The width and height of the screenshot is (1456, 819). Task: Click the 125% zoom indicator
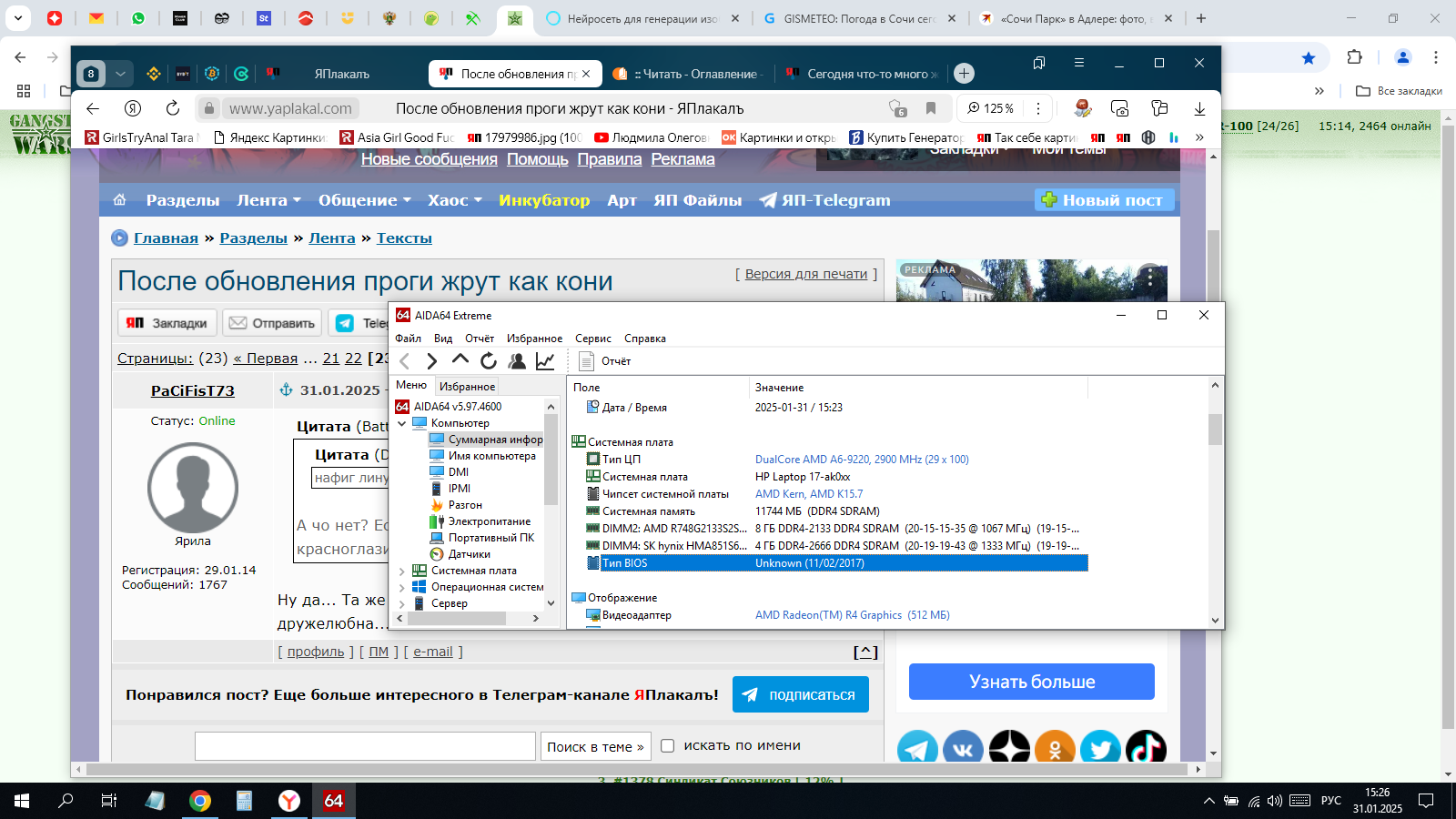click(990, 108)
